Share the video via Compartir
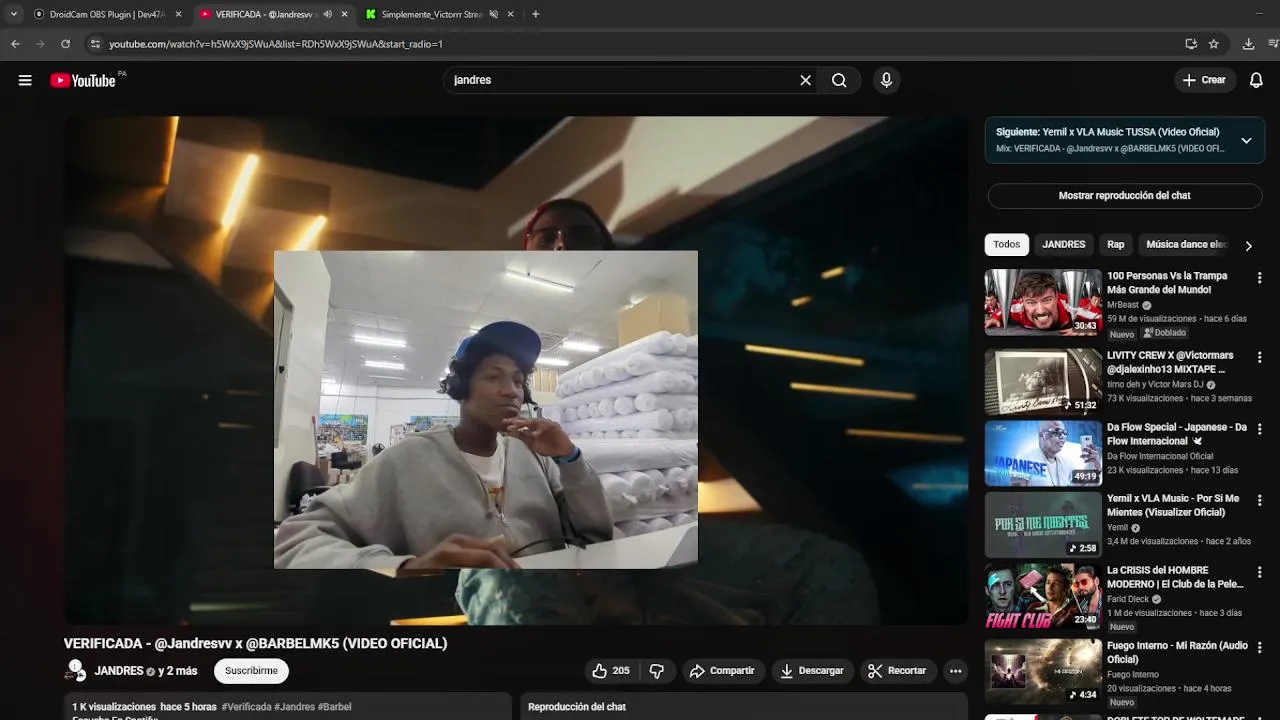Image resolution: width=1280 pixels, height=720 pixels. pos(722,671)
